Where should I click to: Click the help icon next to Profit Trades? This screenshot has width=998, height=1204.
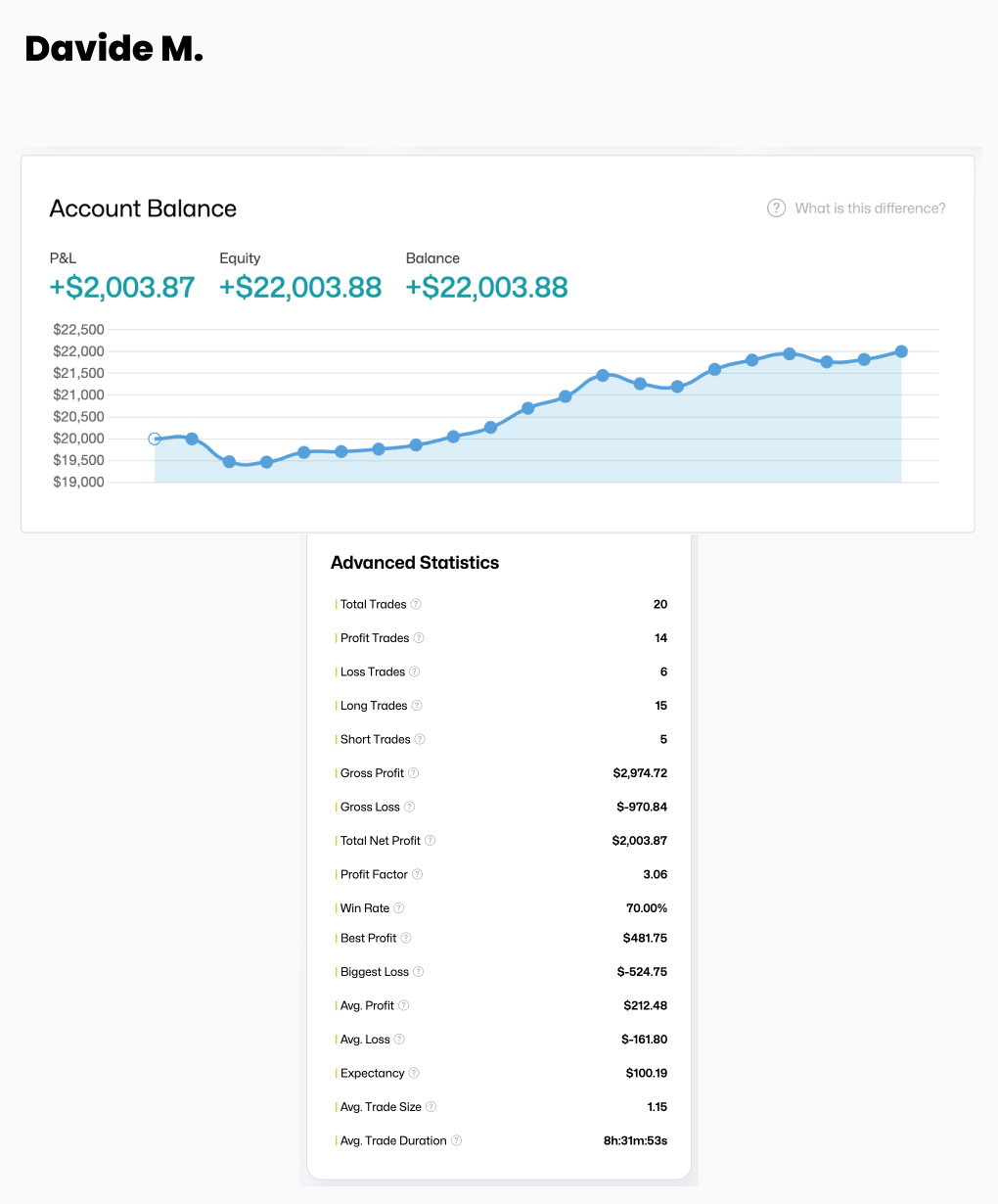[419, 638]
